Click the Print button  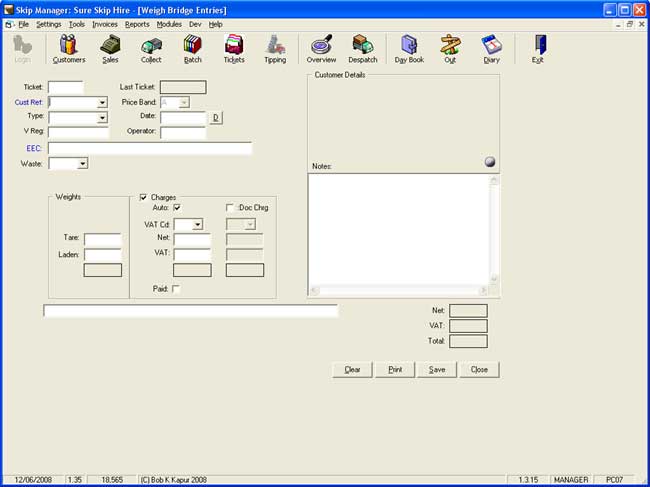(395, 369)
